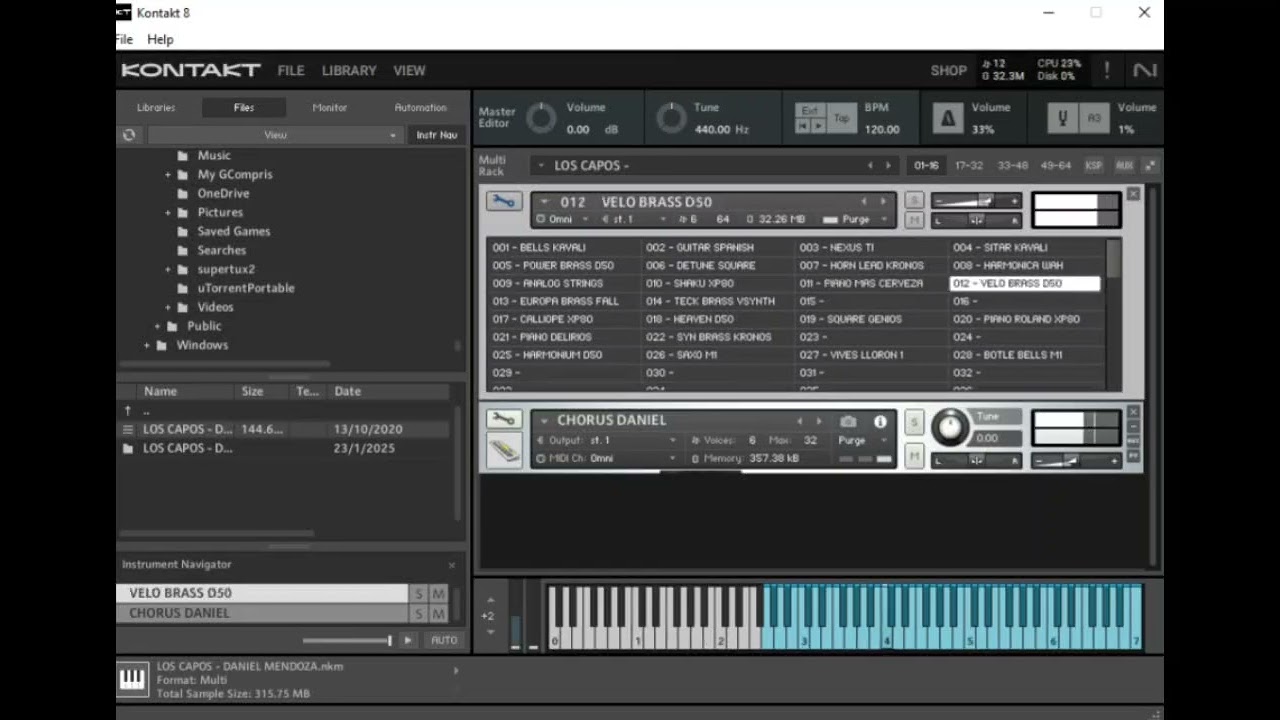The image size is (1280, 720).
Task: Solo VELO BRASS D50 in Instrument Navigator
Action: [x=419, y=594]
